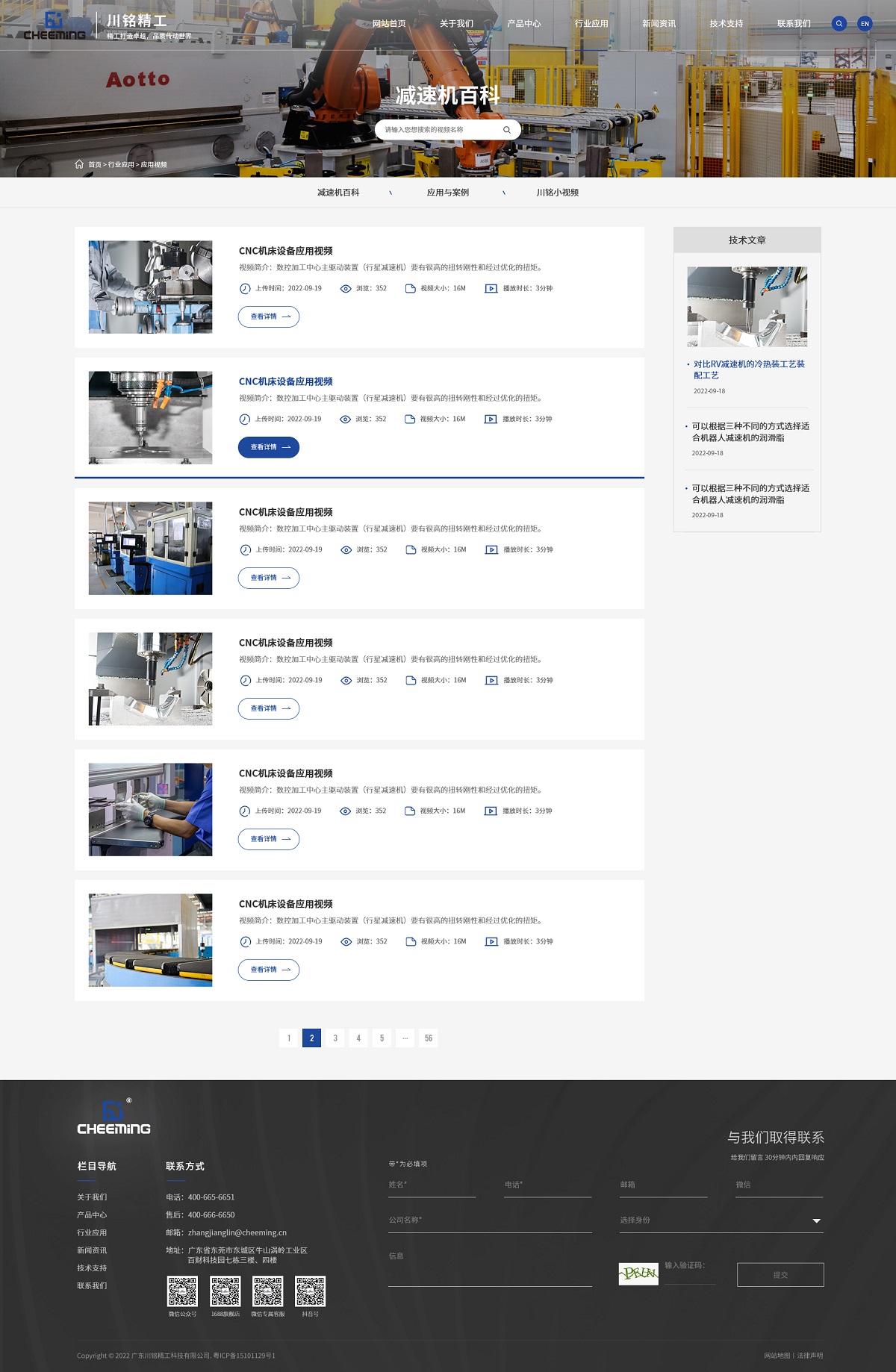Go to page 1 in pagination
Viewport: 896px width, 1372px height.
[x=289, y=1038]
